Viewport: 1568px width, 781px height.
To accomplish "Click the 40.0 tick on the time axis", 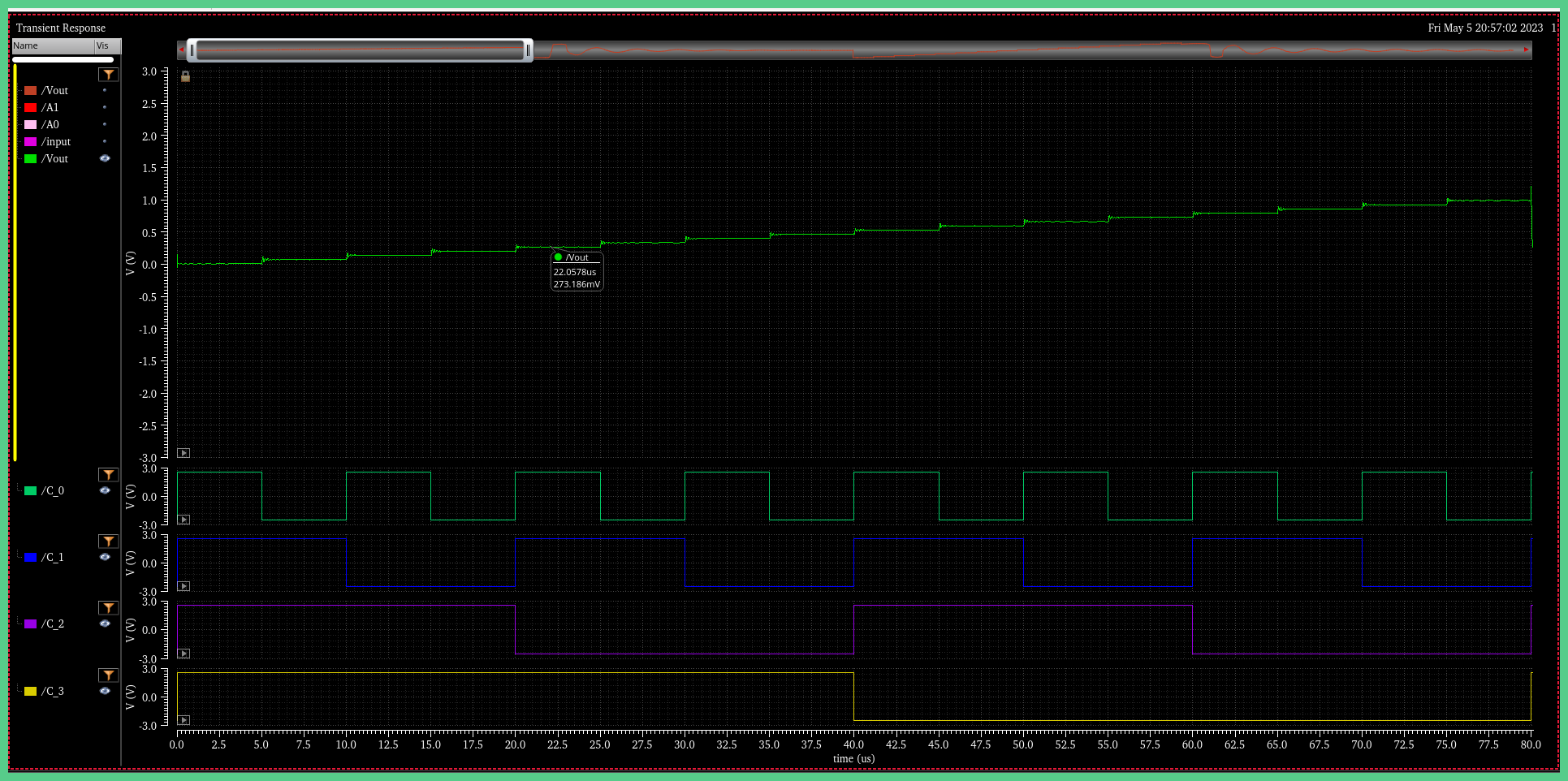I will [x=853, y=744].
